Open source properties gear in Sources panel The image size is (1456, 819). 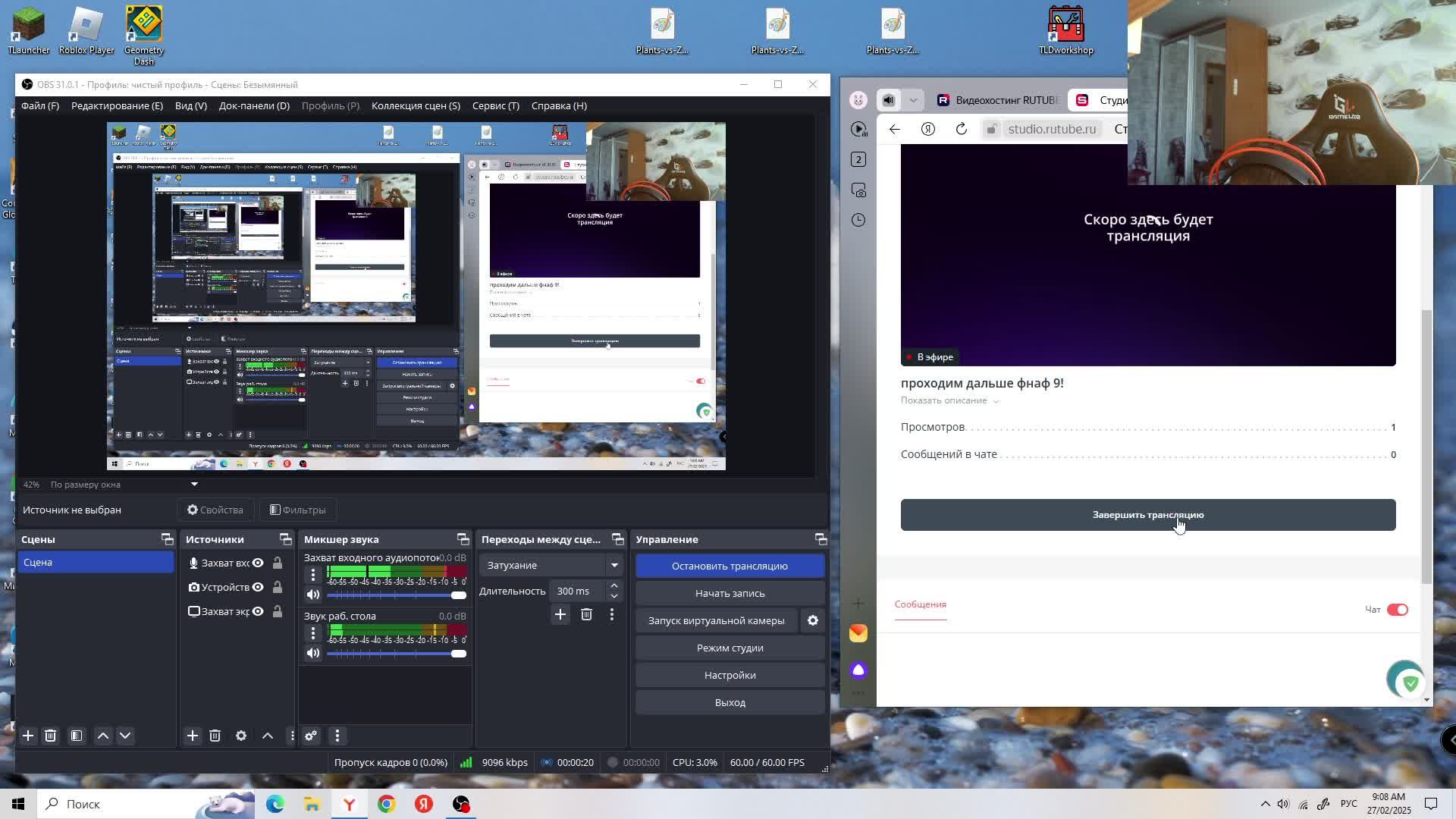coord(241,736)
